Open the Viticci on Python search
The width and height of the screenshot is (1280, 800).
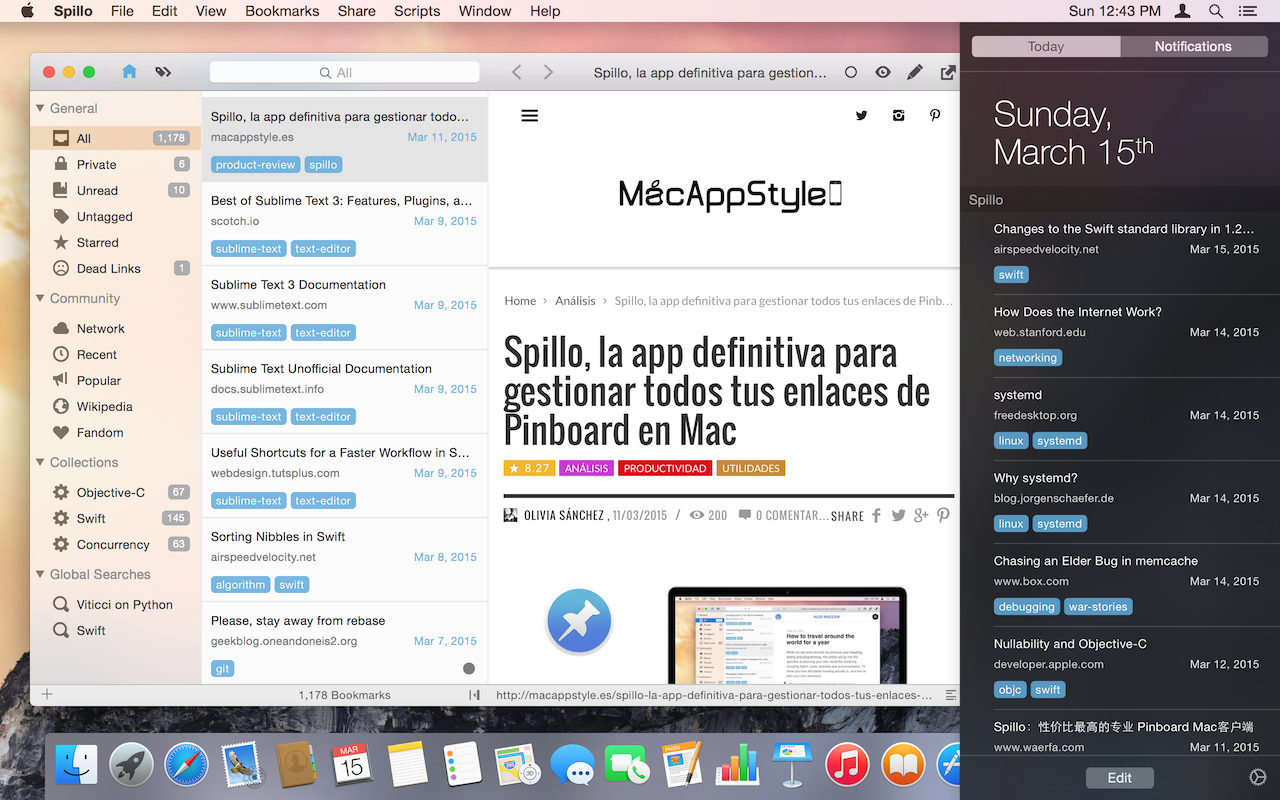point(115,604)
